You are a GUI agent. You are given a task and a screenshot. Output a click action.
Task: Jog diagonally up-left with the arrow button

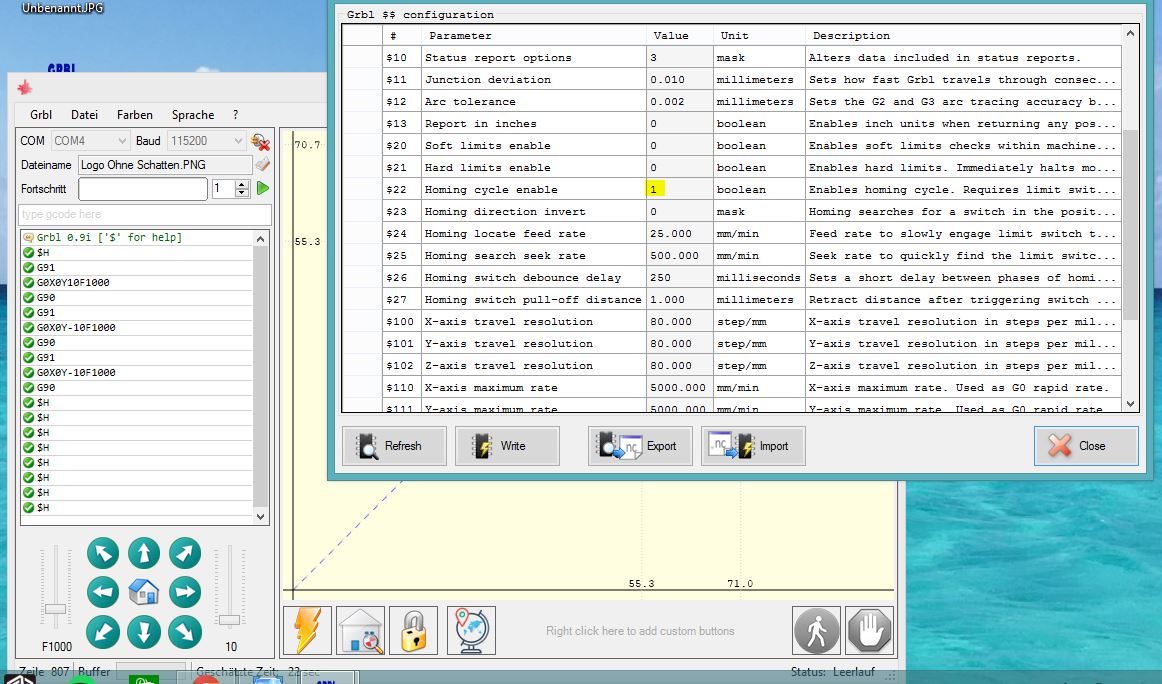pyautogui.click(x=103, y=553)
